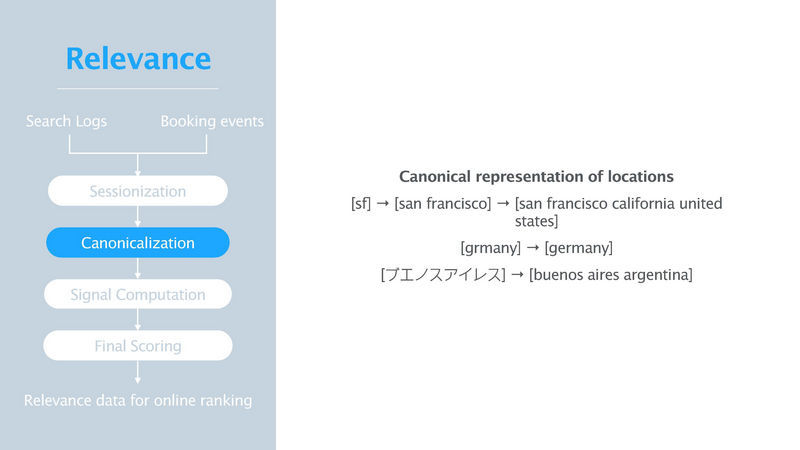
Task: Click the misspelled [grmany] text
Action: click(490, 247)
